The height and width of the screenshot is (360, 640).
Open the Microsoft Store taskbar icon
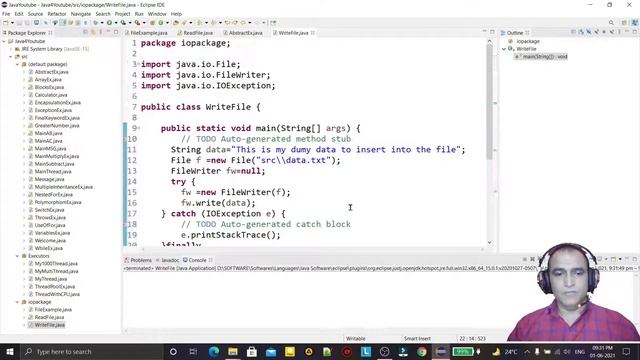point(252,351)
